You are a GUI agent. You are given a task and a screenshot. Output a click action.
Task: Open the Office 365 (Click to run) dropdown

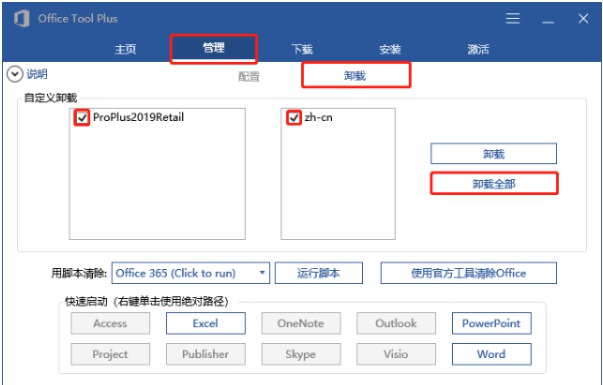coord(191,273)
